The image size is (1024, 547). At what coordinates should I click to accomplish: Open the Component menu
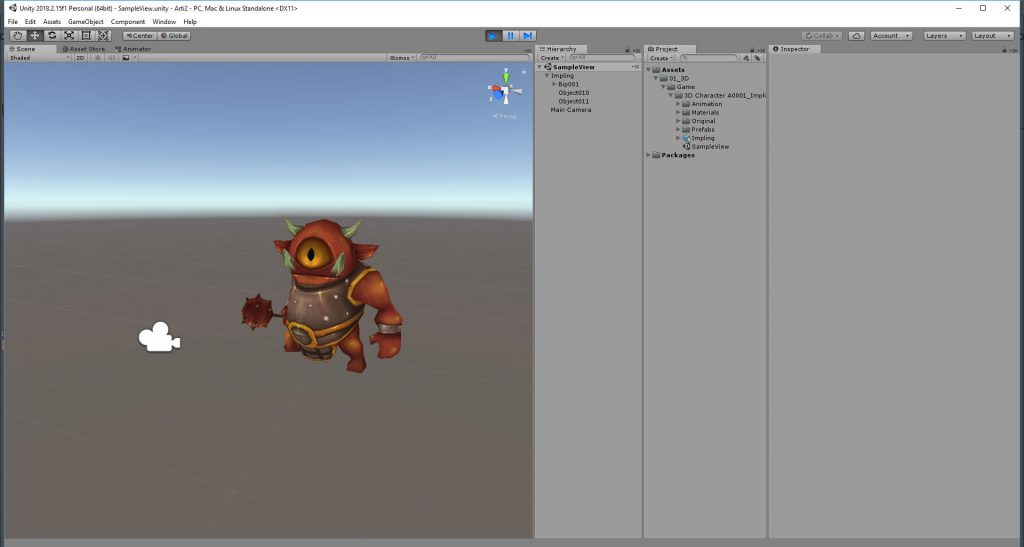click(127, 22)
